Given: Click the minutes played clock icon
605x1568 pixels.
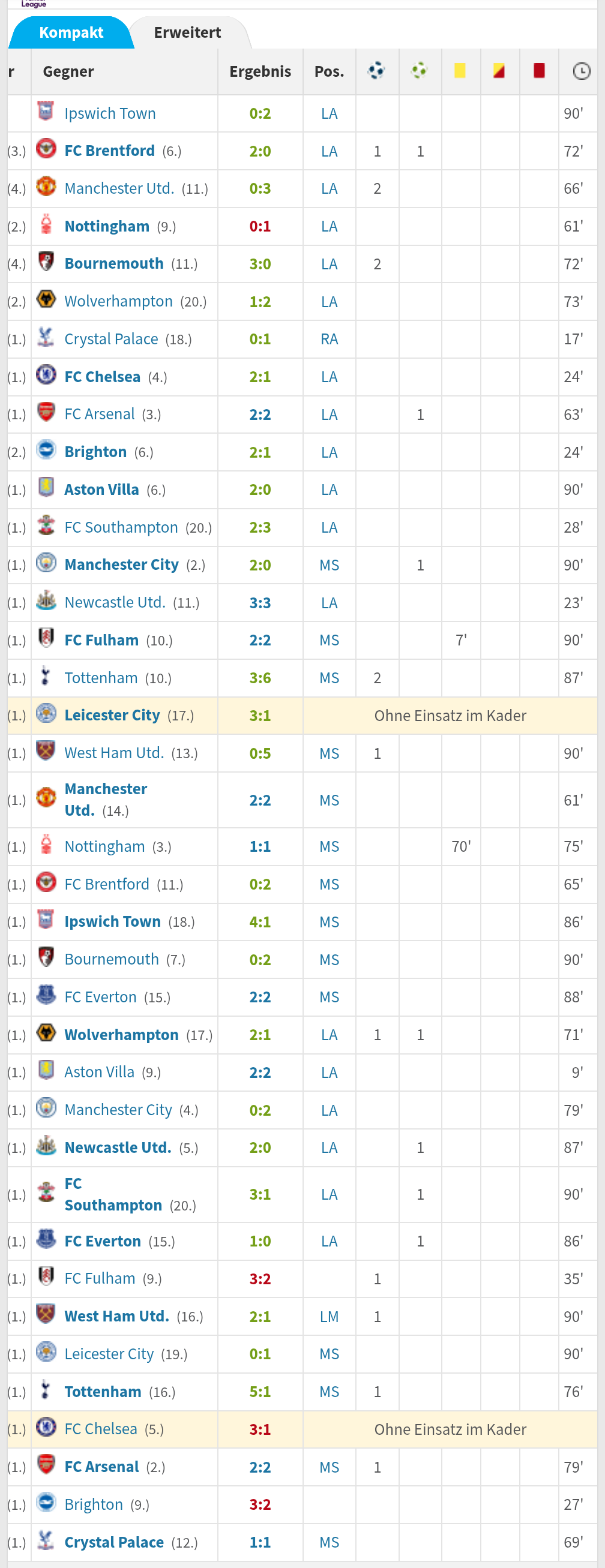Looking at the screenshot, I should (x=582, y=71).
